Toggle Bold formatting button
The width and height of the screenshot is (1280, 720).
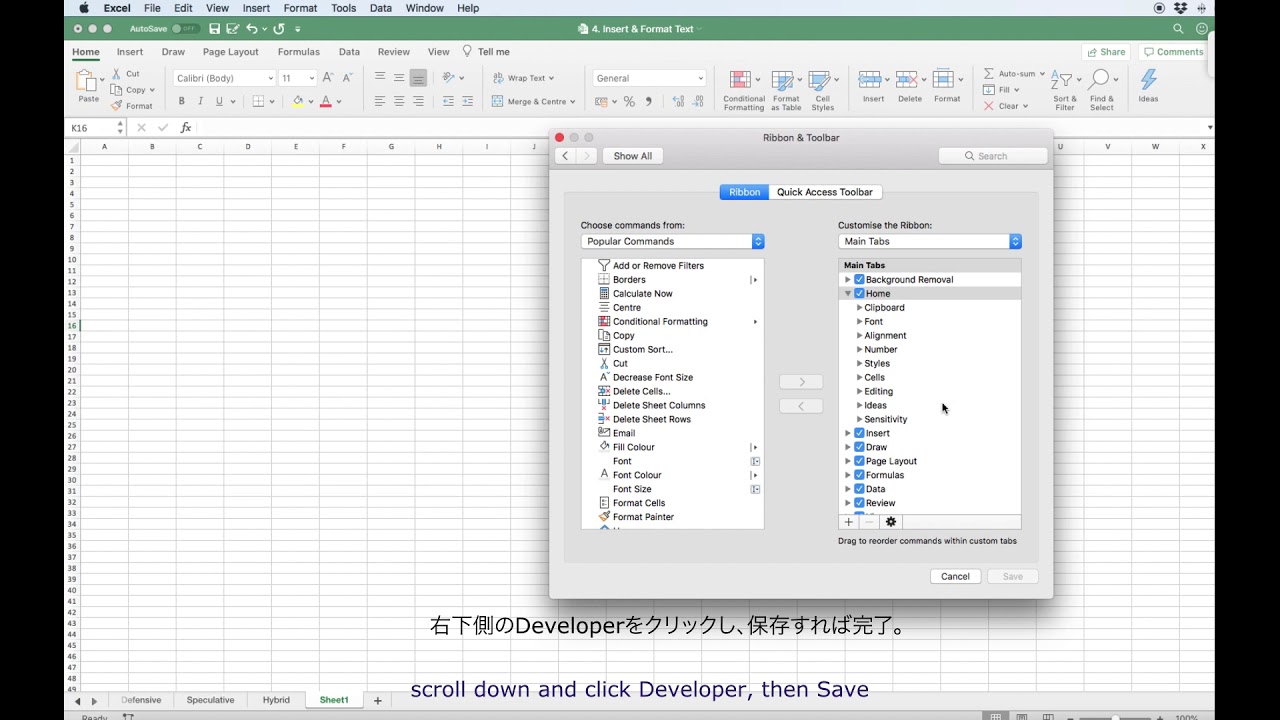point(181,101)
